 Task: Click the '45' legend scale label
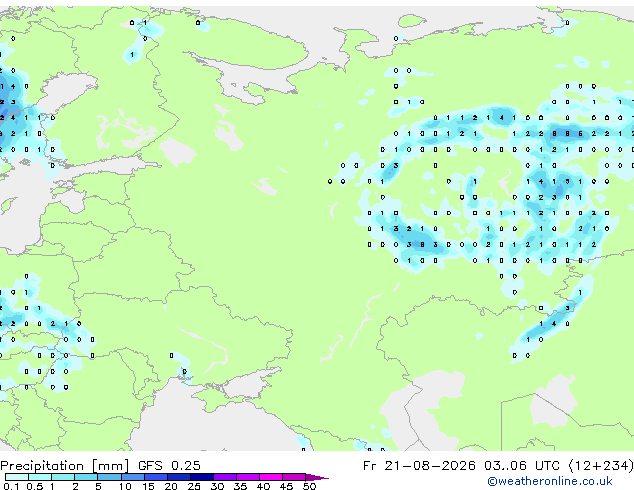point(286,486)
